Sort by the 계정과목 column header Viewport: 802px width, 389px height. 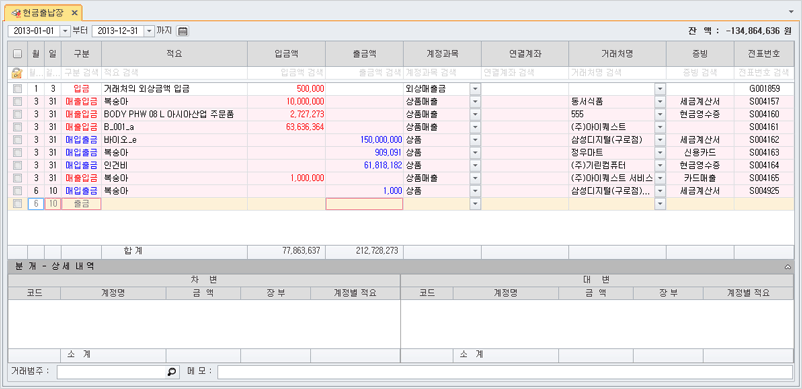click(442, 54)
